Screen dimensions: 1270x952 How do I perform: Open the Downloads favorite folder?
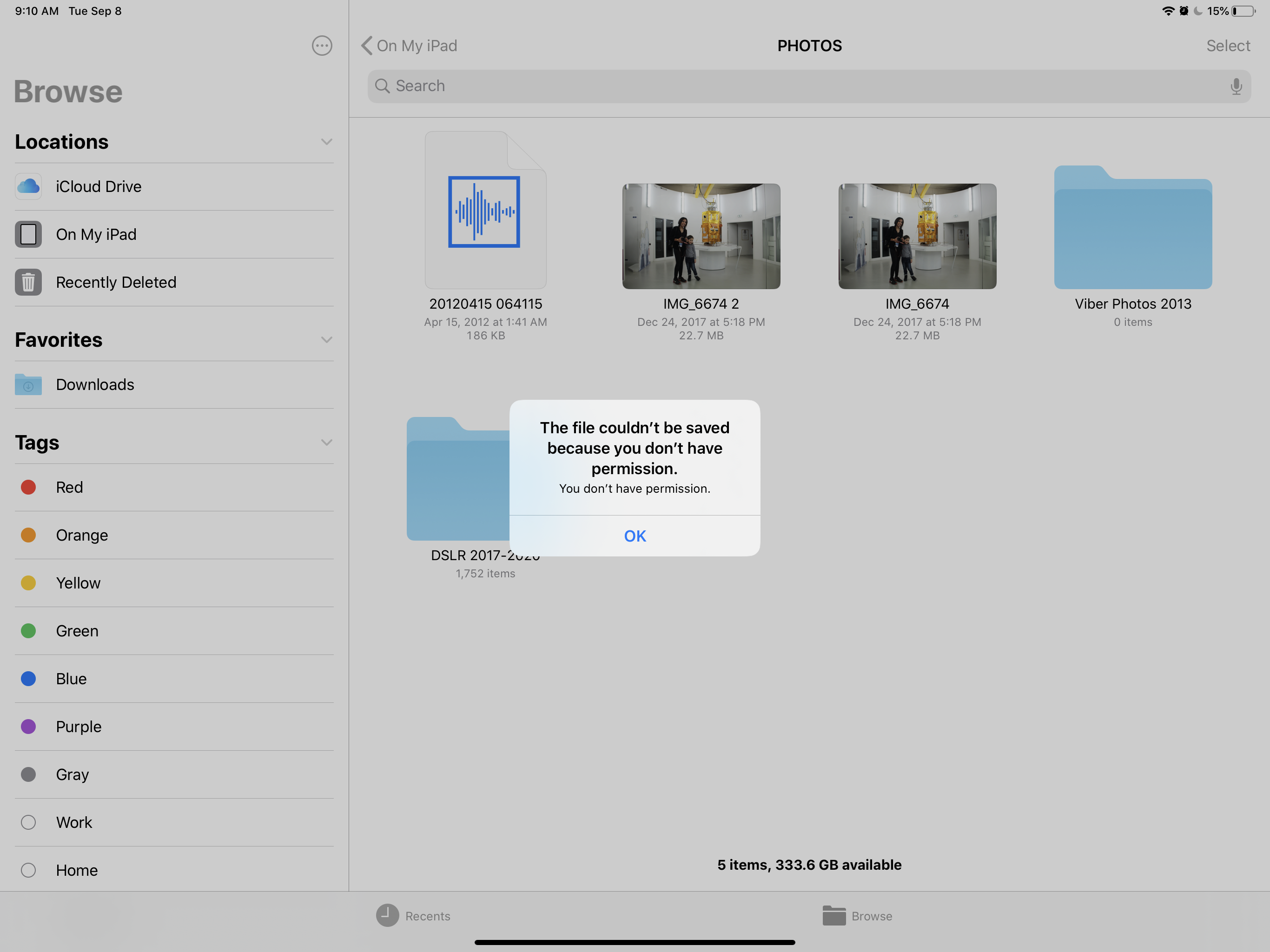point(95,385)
